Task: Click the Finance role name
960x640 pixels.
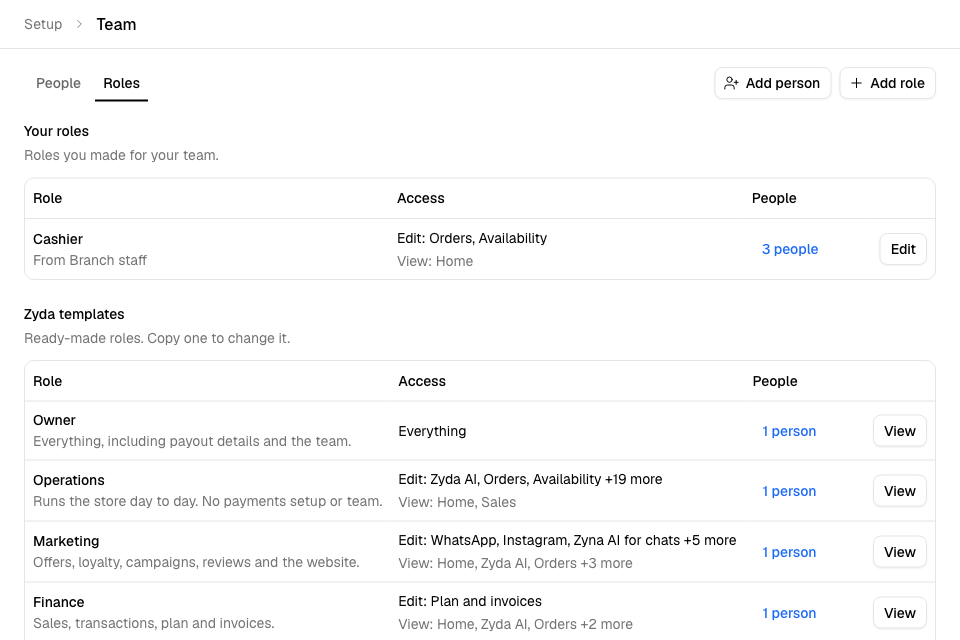Action: coord(58,602)
